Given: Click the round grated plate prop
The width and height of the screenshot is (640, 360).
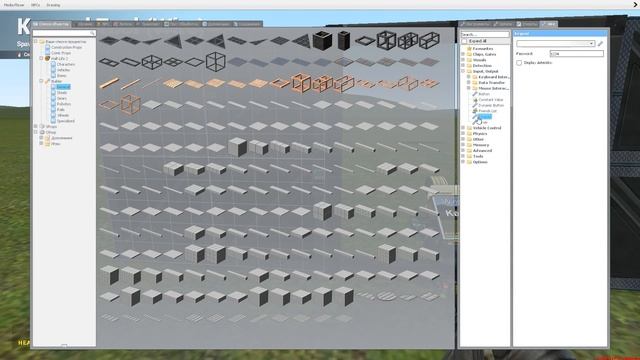Looking at the screenshot, I should pos(386,296).
